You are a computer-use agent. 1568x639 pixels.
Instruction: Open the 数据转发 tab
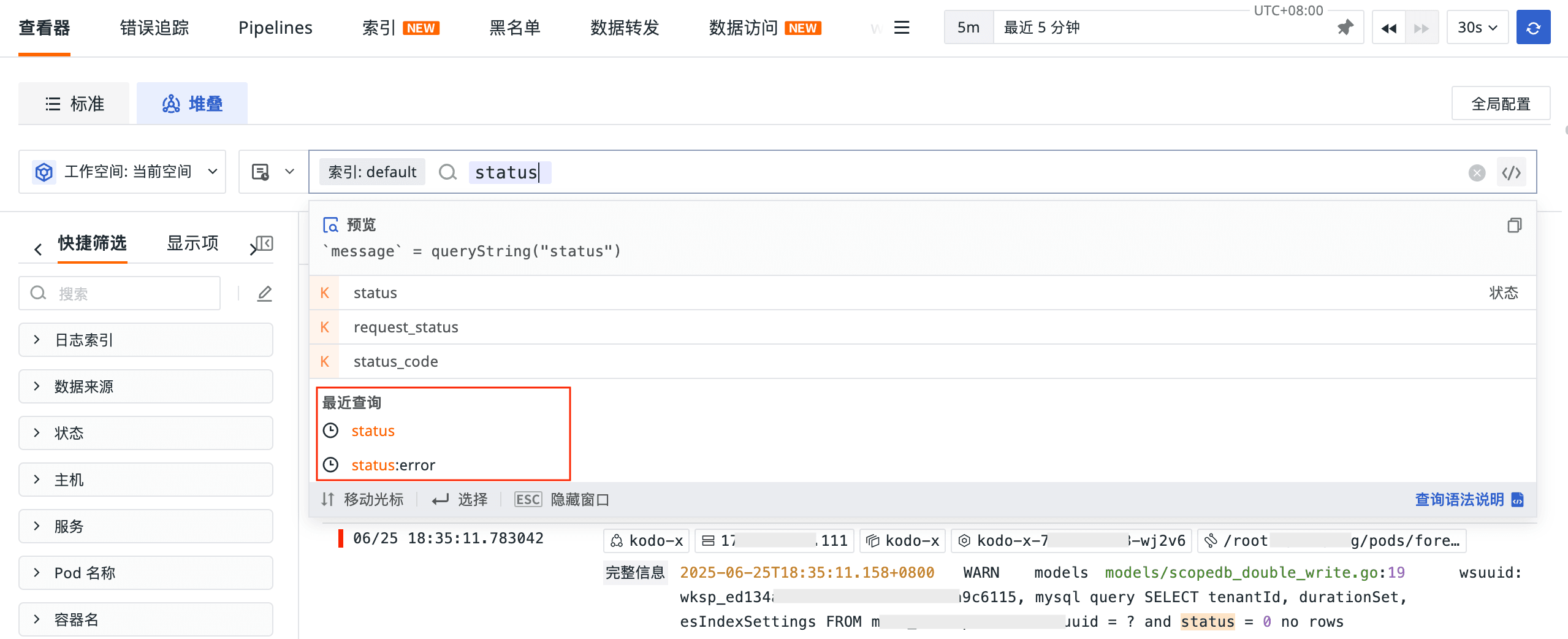coord(625,28)
